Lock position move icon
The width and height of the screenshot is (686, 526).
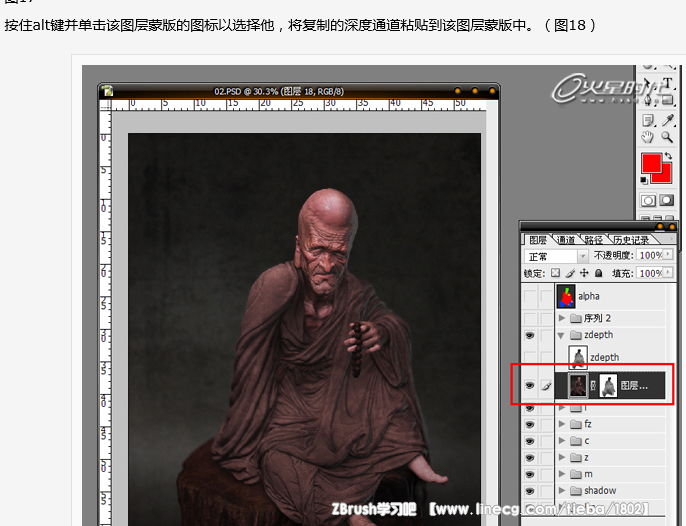tap(584, 273)
